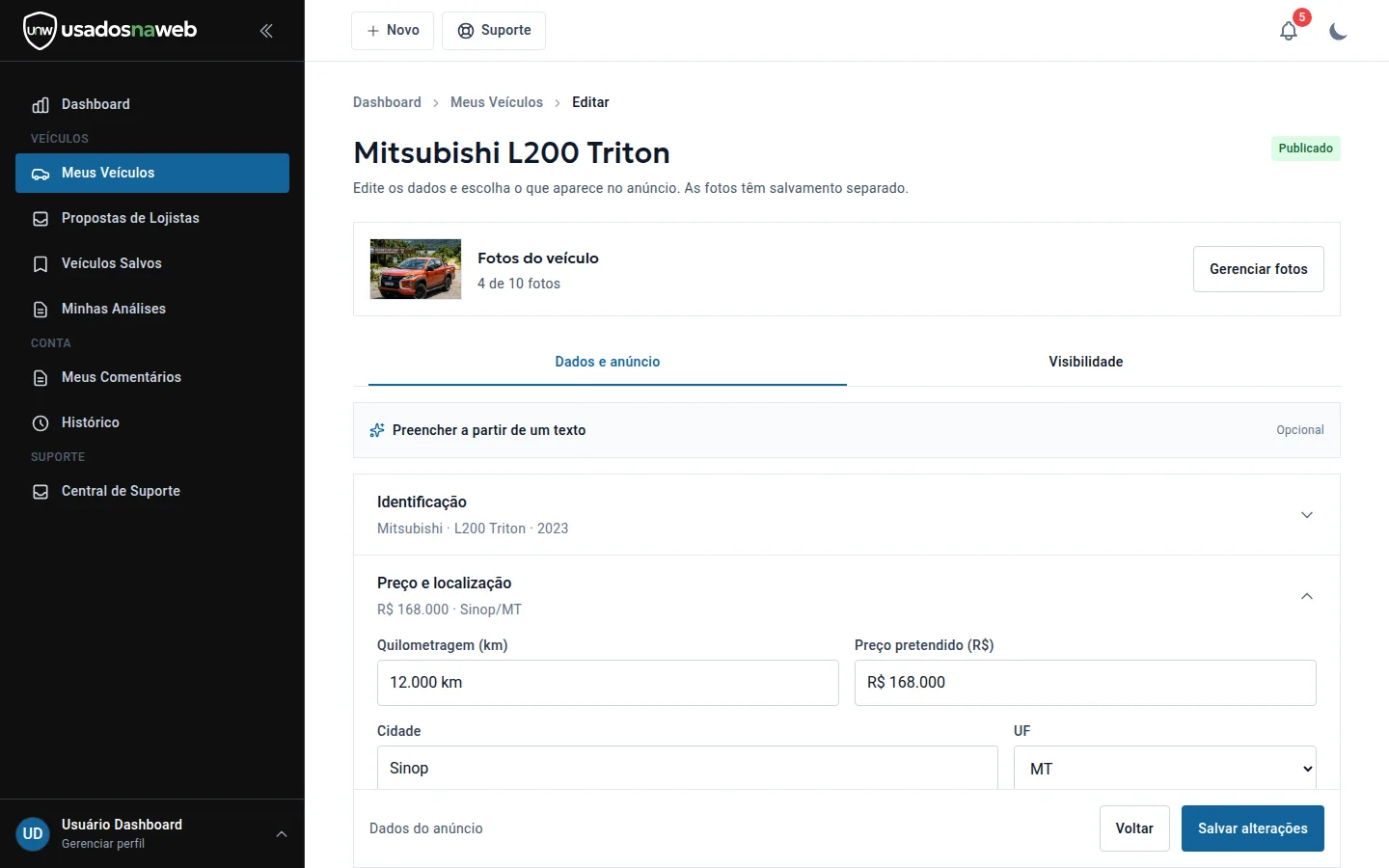
Task: Select the Dados e anúncio tab
Action: pos(608,362)
